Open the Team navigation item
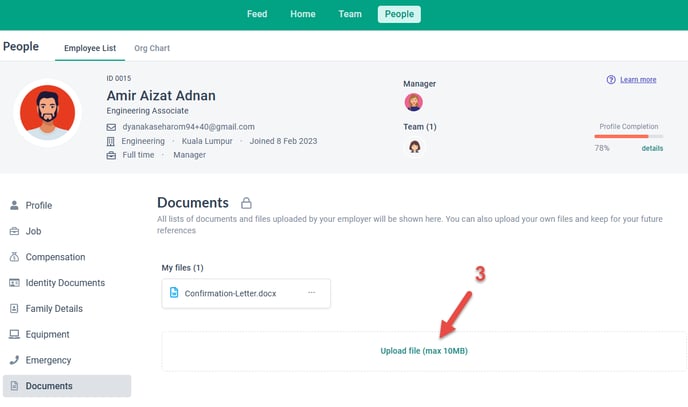Image resolution: width=688 pixels, height=407 pixels. (350, 14)
